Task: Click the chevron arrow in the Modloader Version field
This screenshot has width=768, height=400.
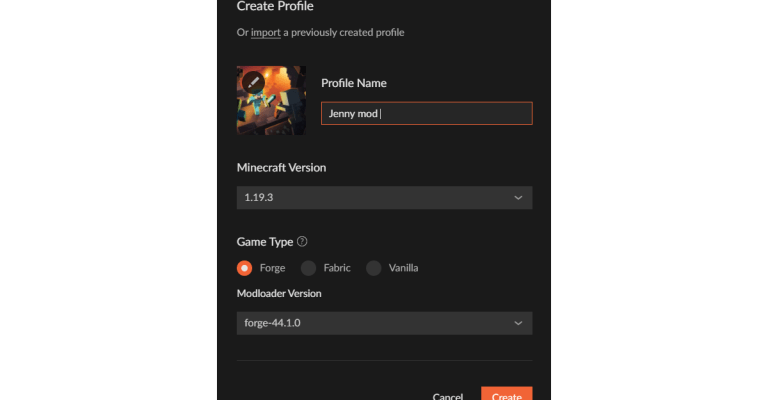Action: [x=518, y=323]
